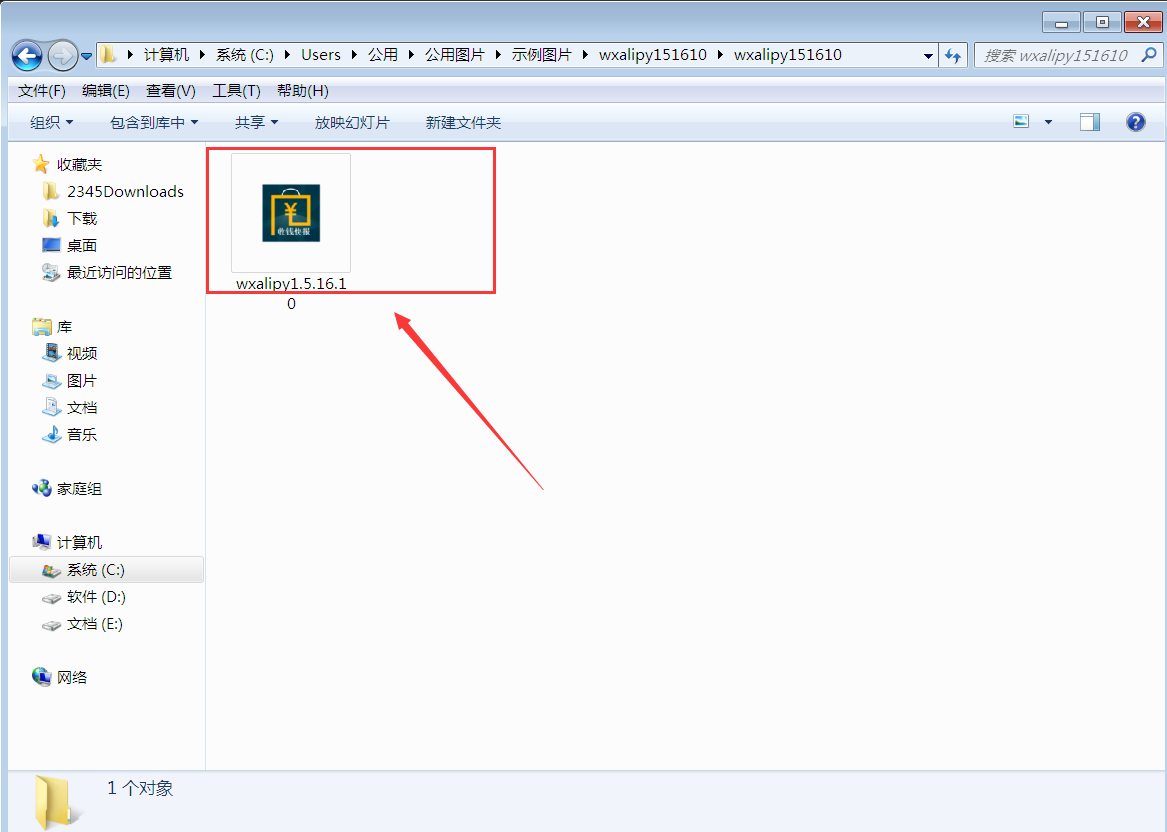The width and height of the screenshot is (1167, 832).
Task: Click the 家庭组 homegroup icon
Action: pyautogui.click(x=42, y=488)
